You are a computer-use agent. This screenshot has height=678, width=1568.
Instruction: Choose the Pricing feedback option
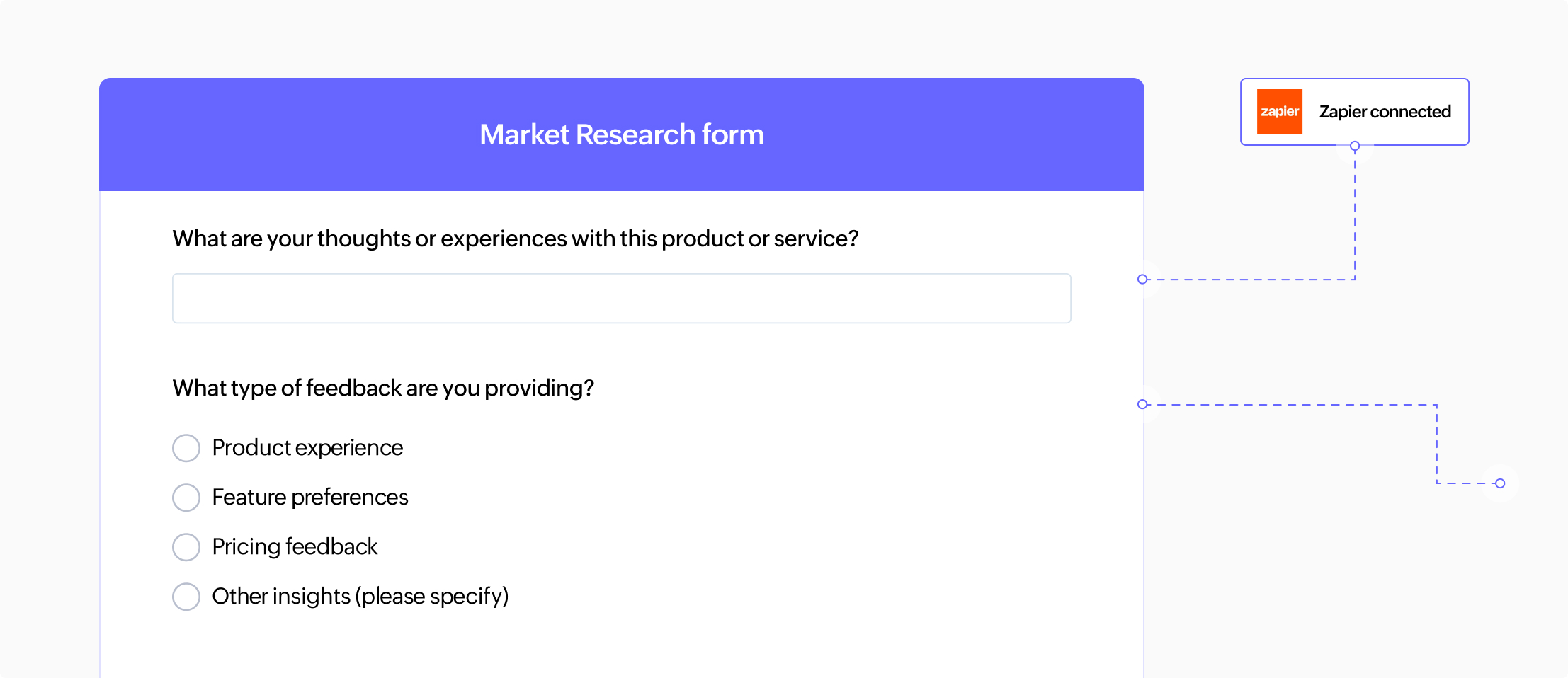[186, 546]
